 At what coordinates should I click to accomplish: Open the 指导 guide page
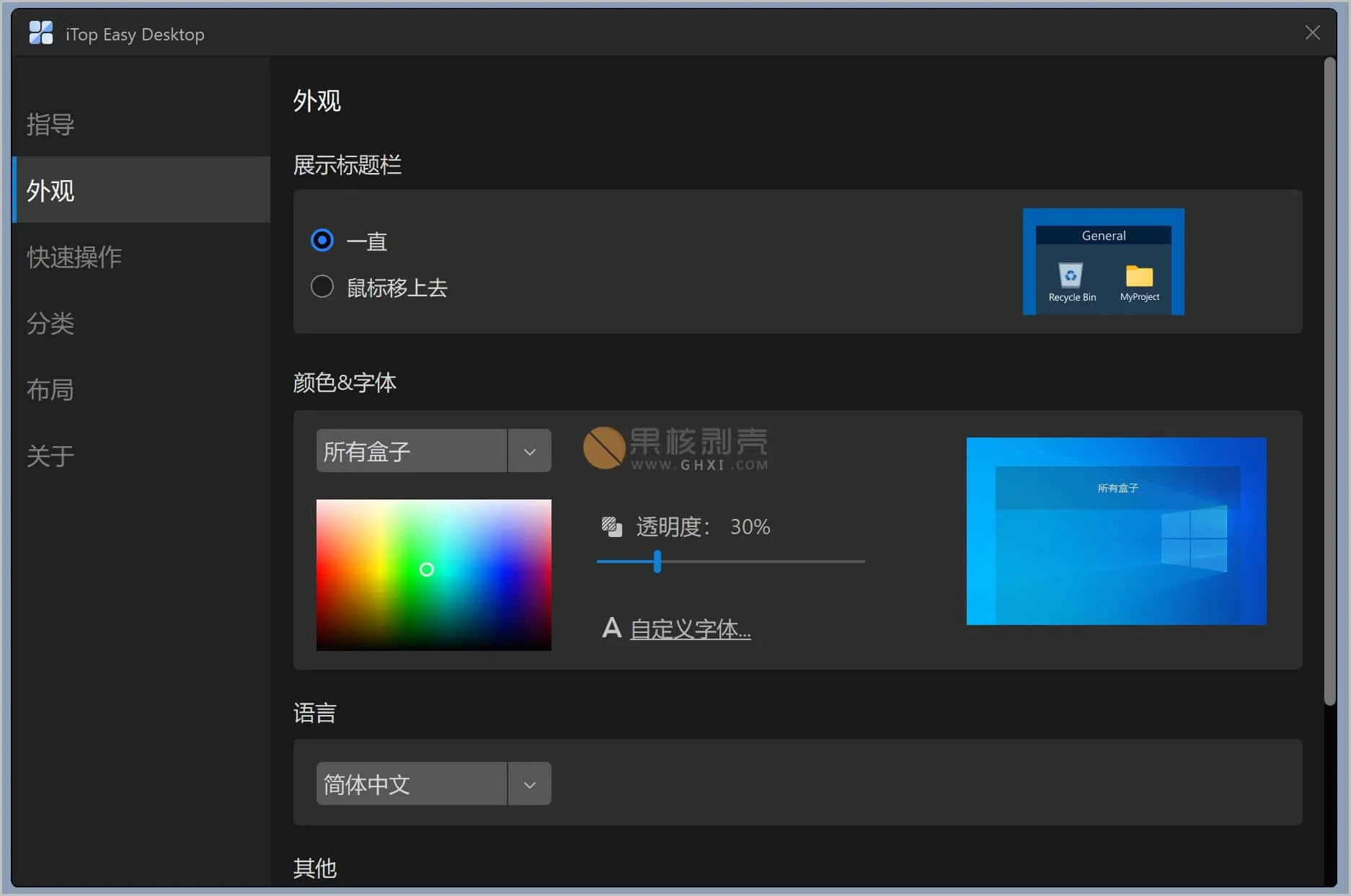pyautogui.click(x=49, y=123)
